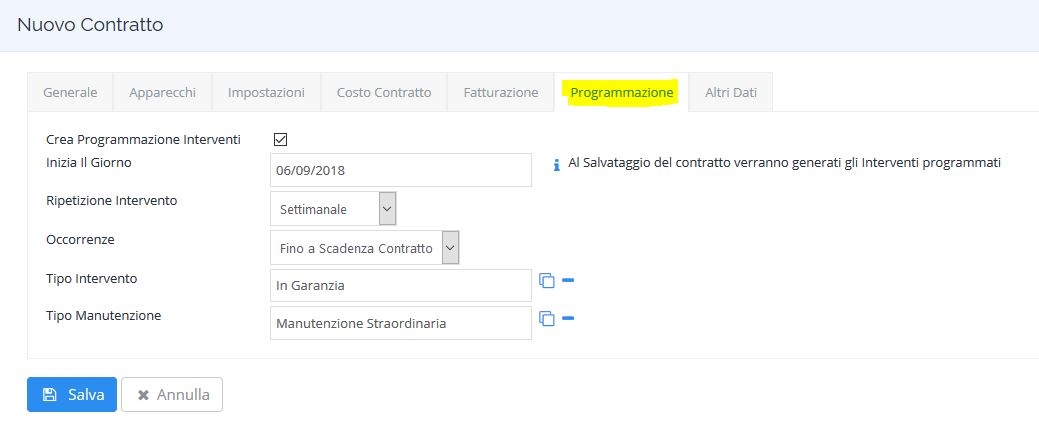Click the Salva button

[72, 395]
